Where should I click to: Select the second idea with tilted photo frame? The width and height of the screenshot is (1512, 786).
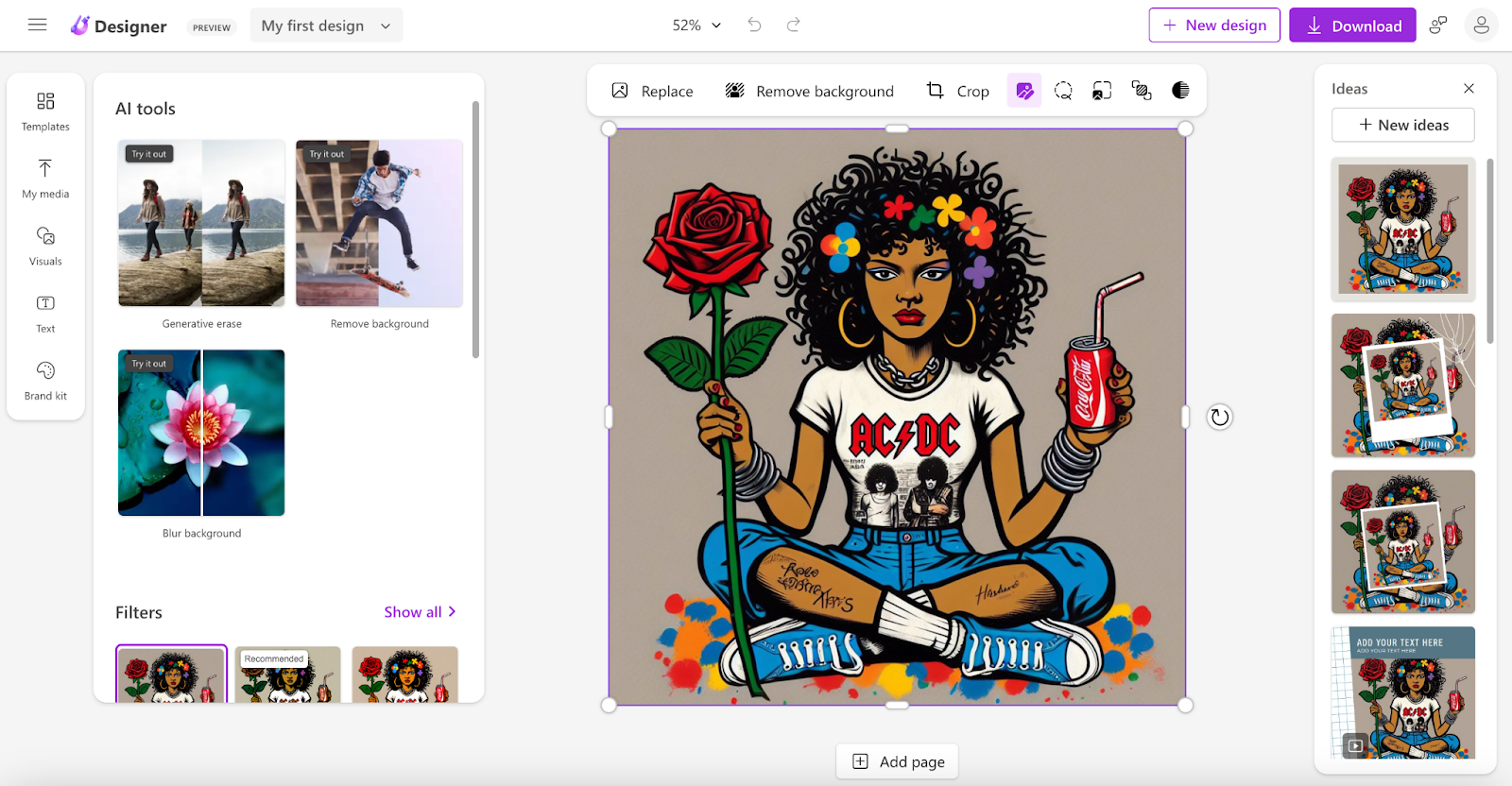pos(1403,385)
